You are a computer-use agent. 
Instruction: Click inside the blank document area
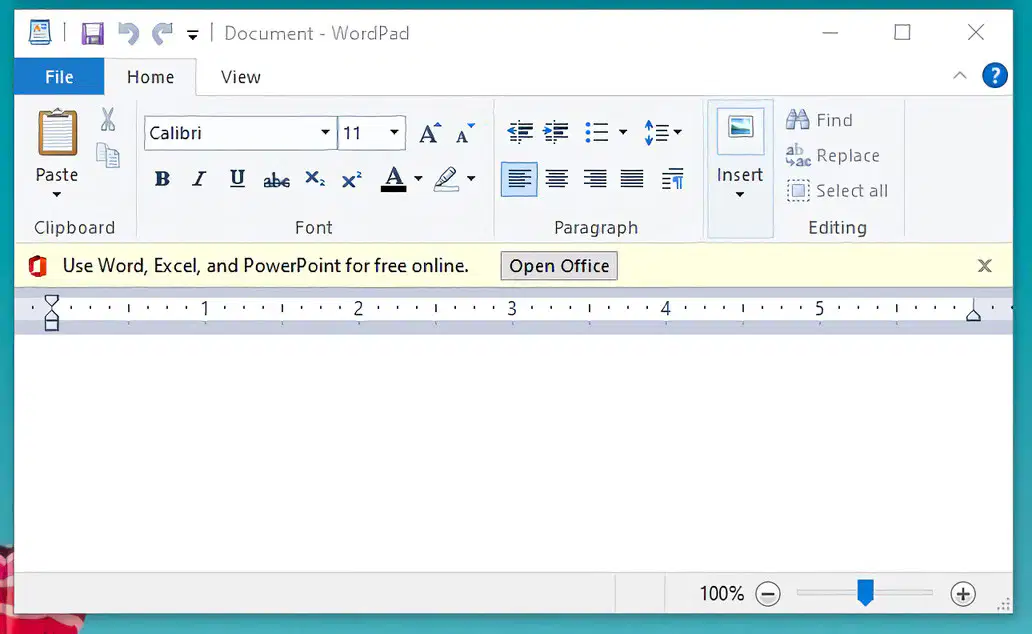pos(513,452)
